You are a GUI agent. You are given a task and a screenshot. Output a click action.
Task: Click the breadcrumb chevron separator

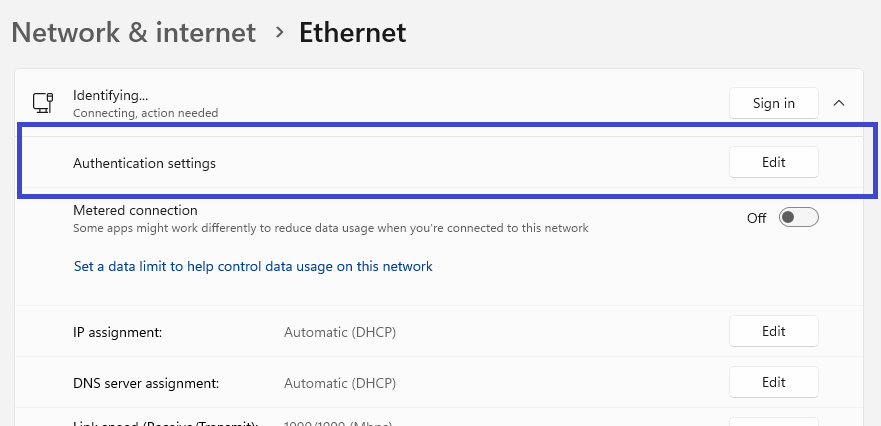278,33
